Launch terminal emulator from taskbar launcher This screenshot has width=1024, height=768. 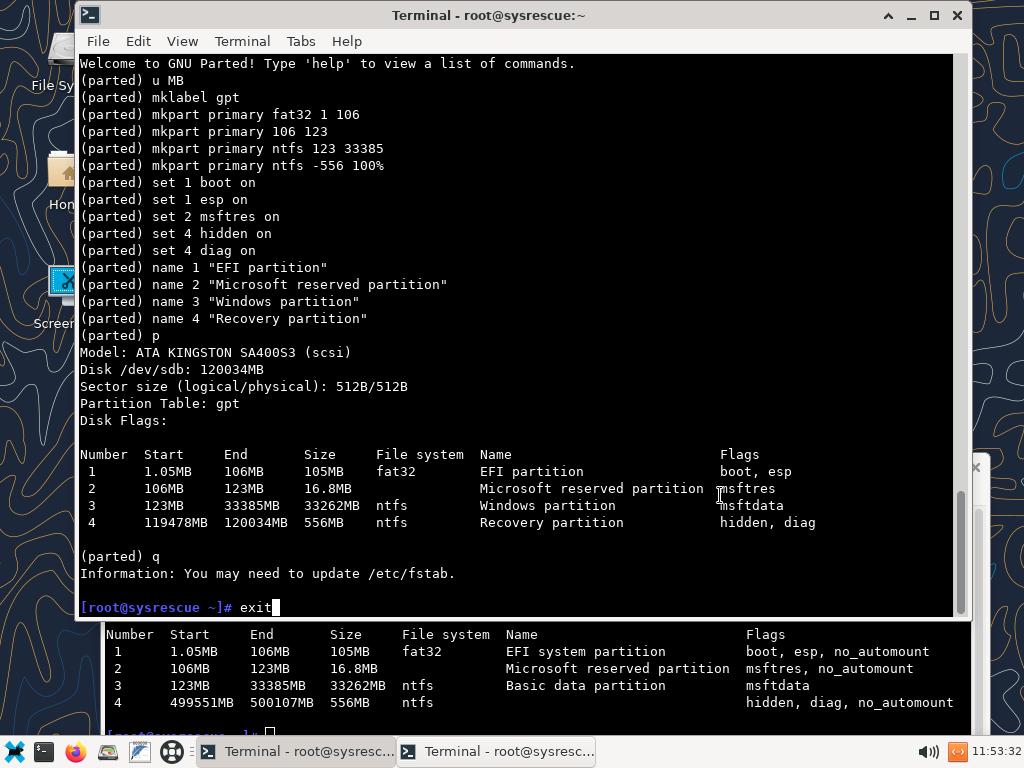(44, 752)
